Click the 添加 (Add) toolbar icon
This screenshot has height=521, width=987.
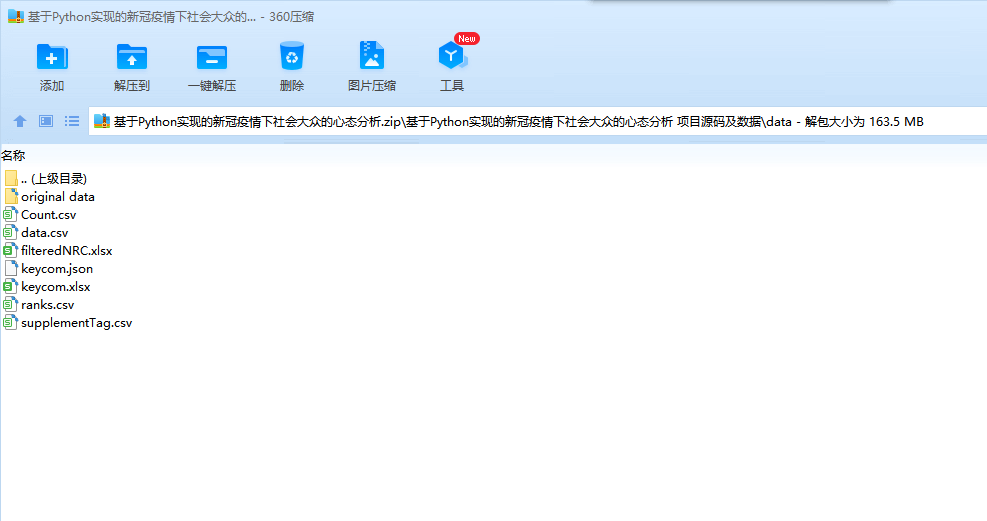[x=52, y=57]
